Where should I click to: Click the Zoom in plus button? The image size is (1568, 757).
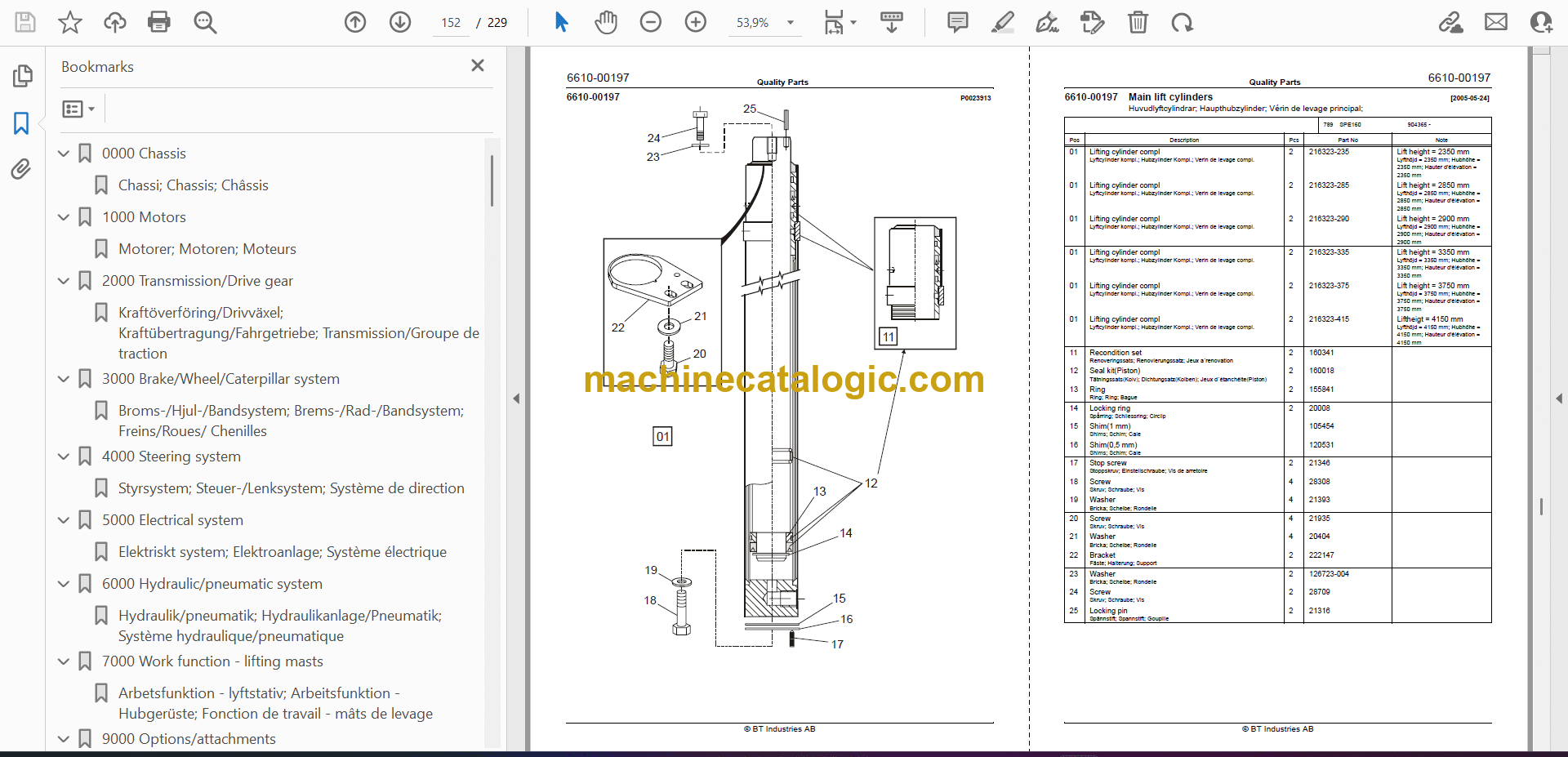[695, 22]
